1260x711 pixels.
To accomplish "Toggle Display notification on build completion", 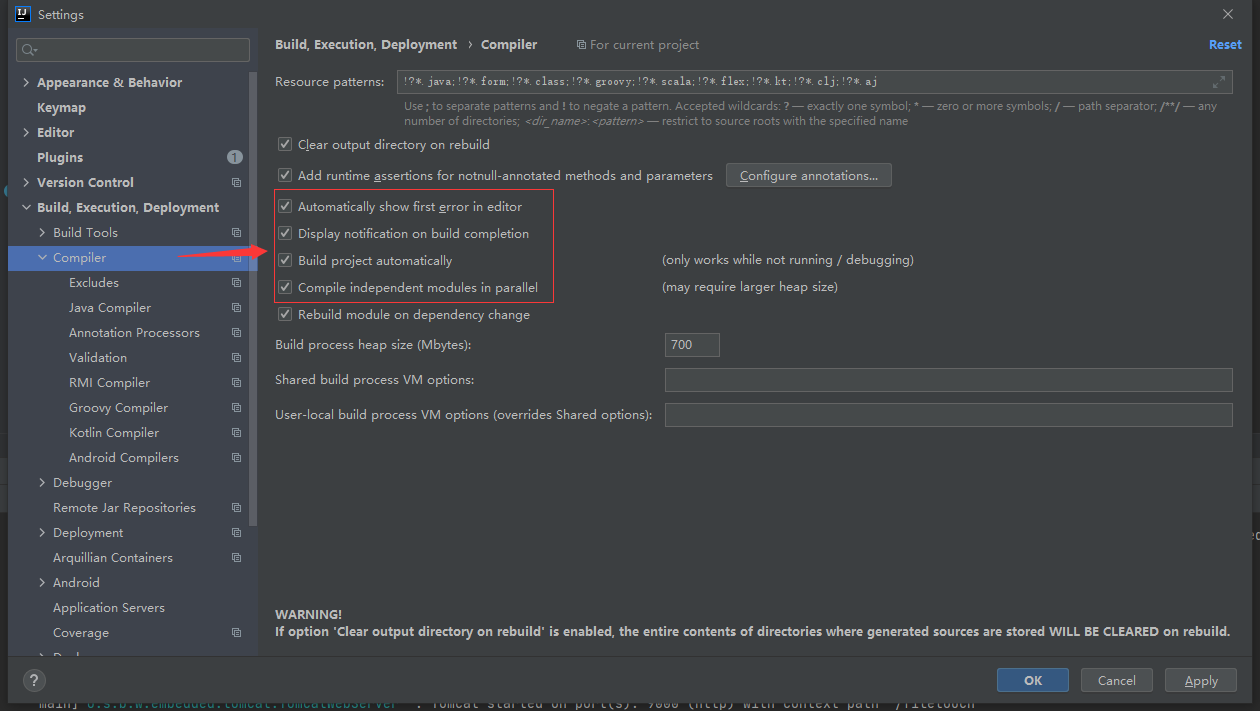I will pos(285,234).
